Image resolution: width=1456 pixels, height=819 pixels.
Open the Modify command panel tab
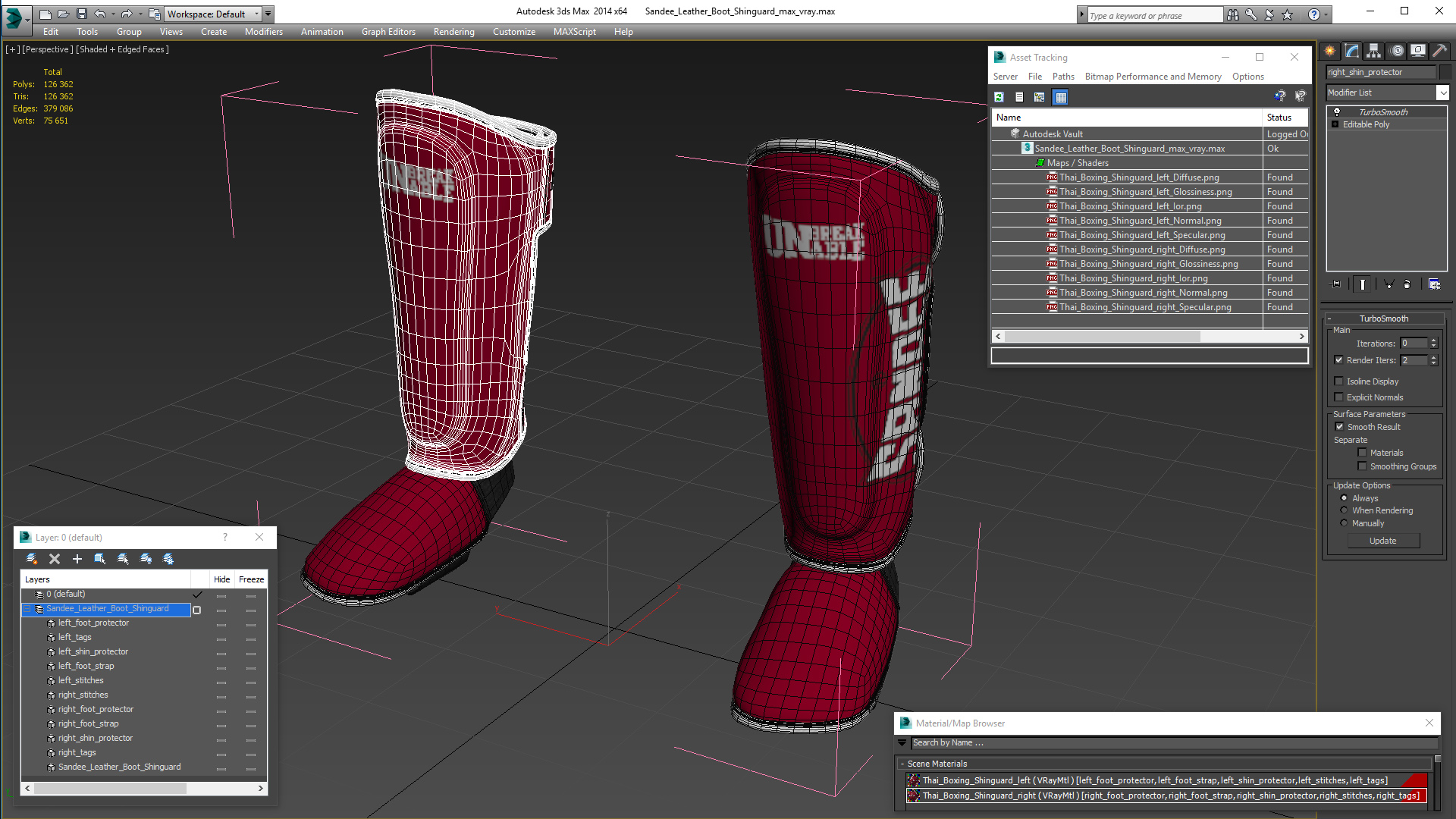(1352, 51)
